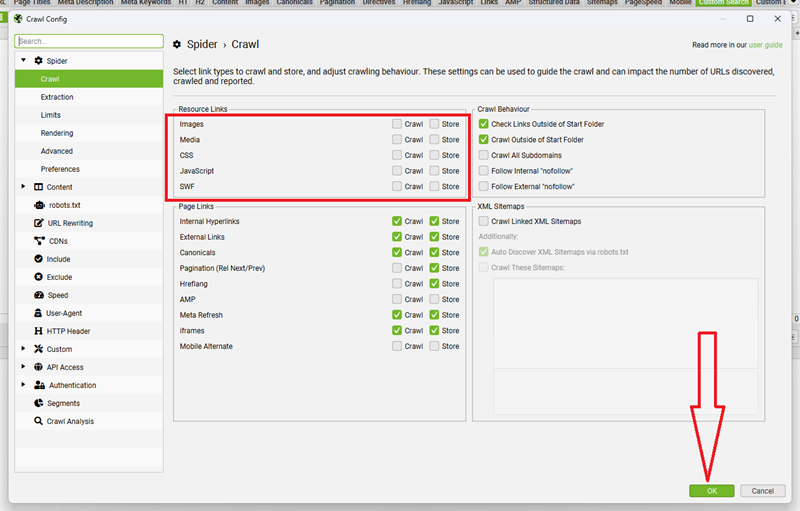
Task: Maximize the Crawl Config window
Action: [x=749, y=19]
